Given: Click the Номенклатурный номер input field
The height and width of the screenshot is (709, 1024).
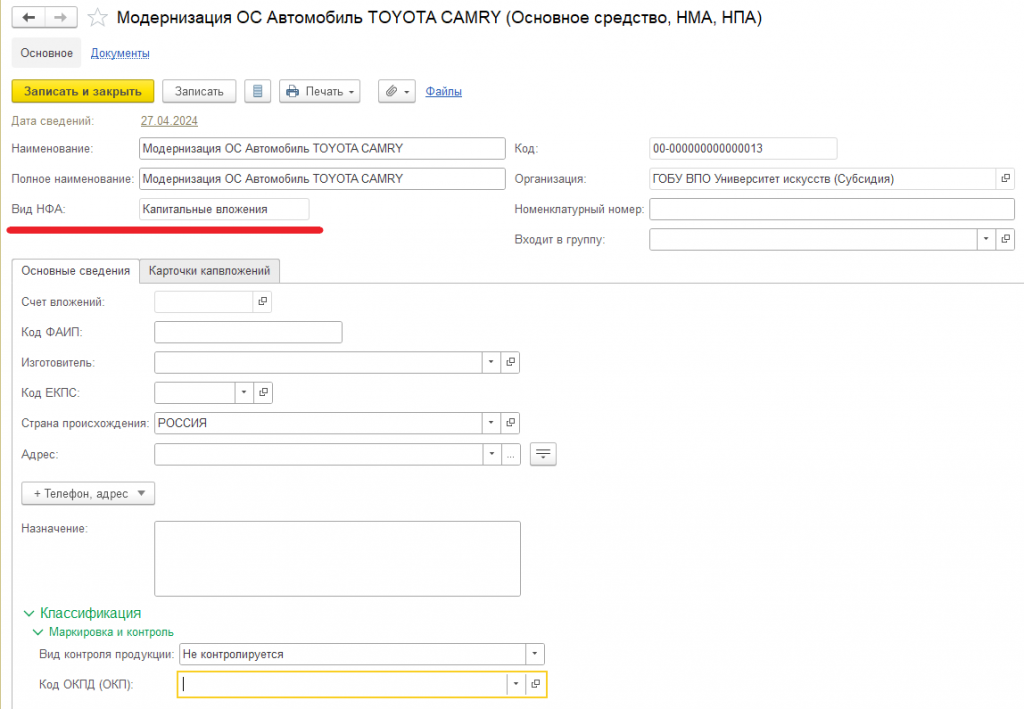Looking at the screenshot, I should click(x=831, y=209).
